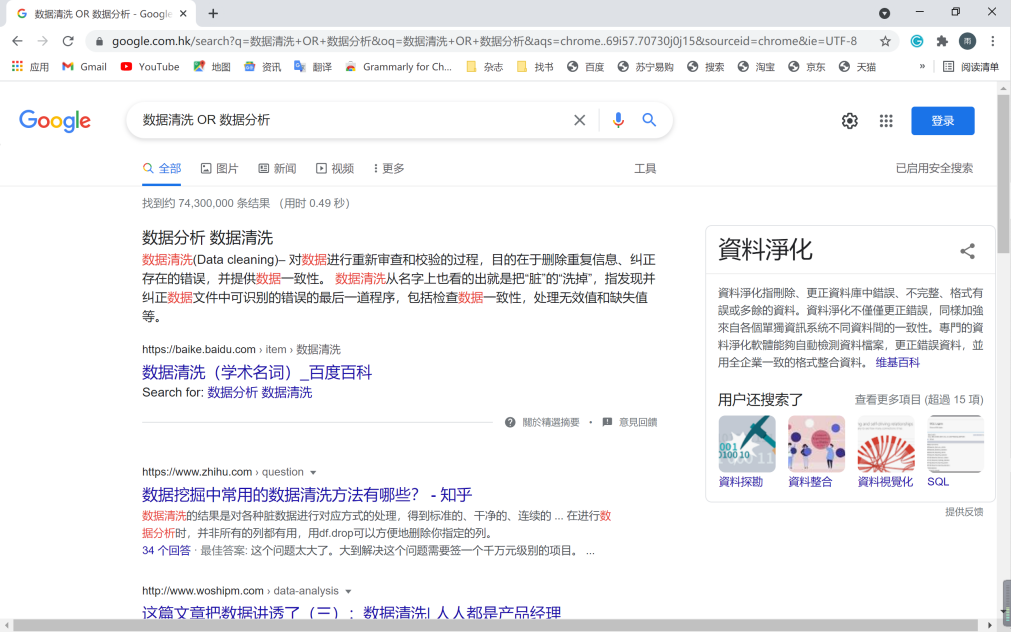Click 已启用安全搜索 SafeSearch status
Viewport: 1011px width, 632px height.
(x=934, y=168)
